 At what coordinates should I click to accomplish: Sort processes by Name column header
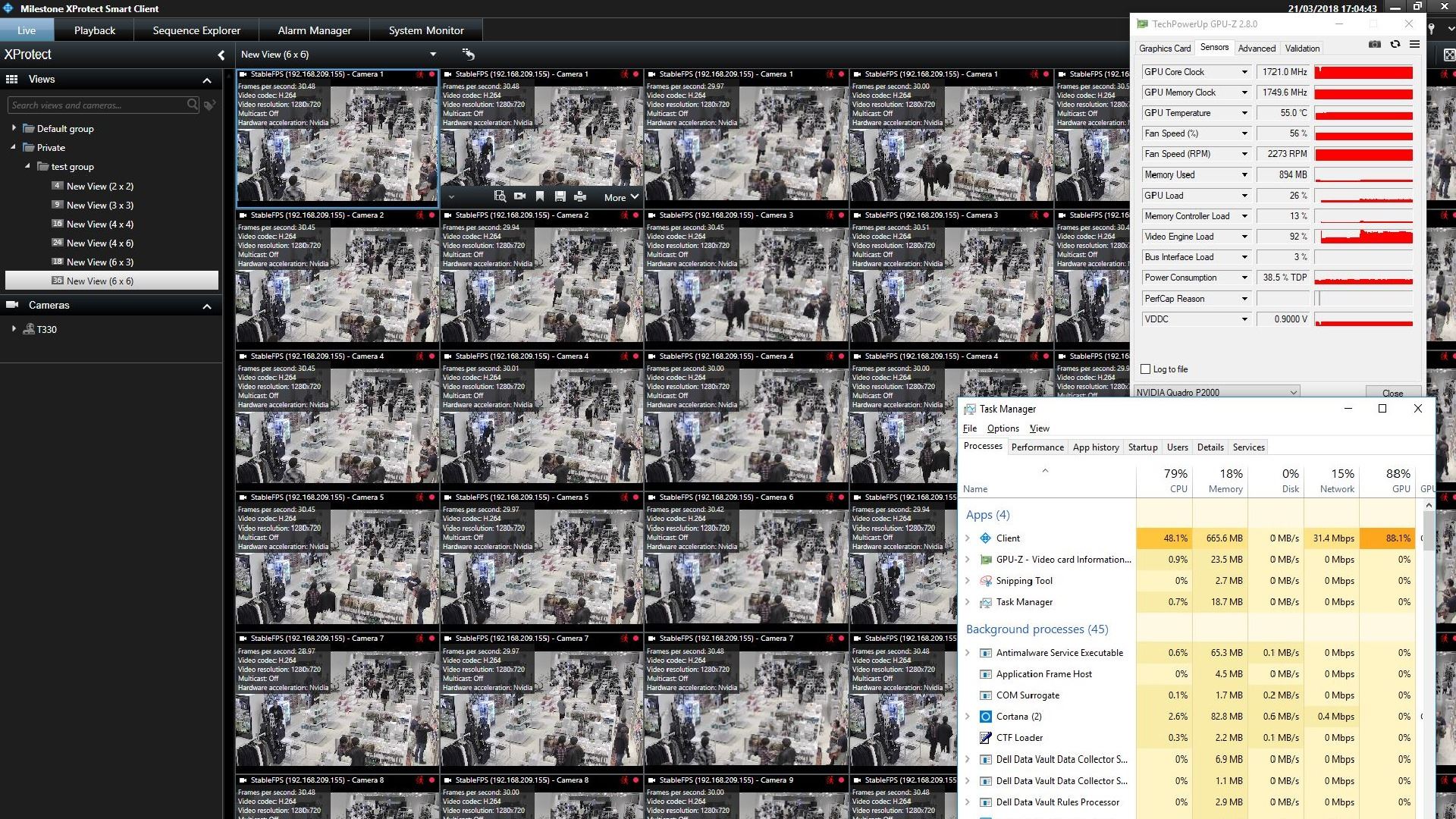click(1047, 480)
